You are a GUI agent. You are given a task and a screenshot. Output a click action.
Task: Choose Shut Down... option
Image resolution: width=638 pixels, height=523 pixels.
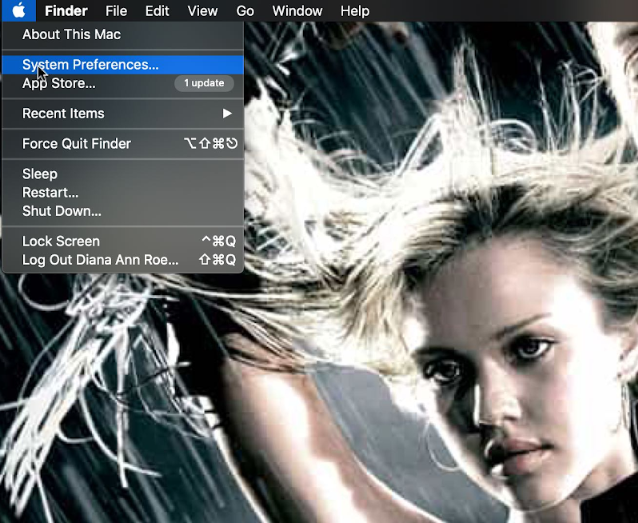[123, 211]
